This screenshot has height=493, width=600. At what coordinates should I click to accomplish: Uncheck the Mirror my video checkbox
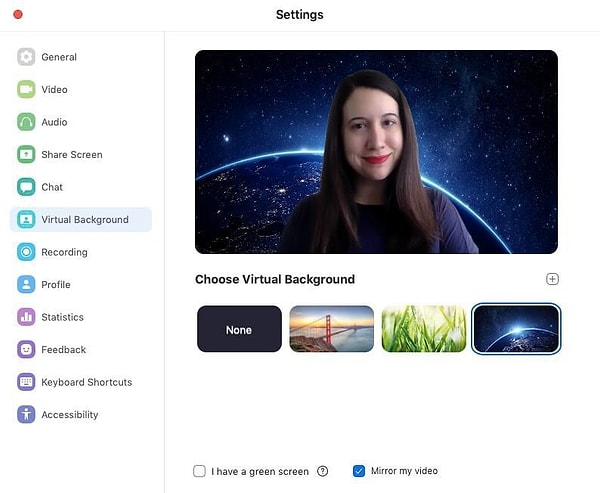(359, 471)
